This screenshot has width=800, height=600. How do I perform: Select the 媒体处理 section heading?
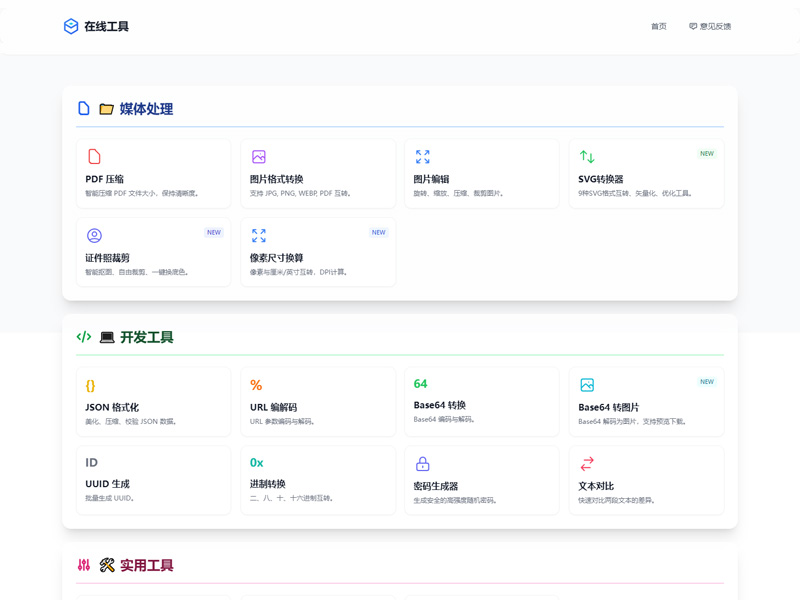pyautogui.click(x=146, y=109)
